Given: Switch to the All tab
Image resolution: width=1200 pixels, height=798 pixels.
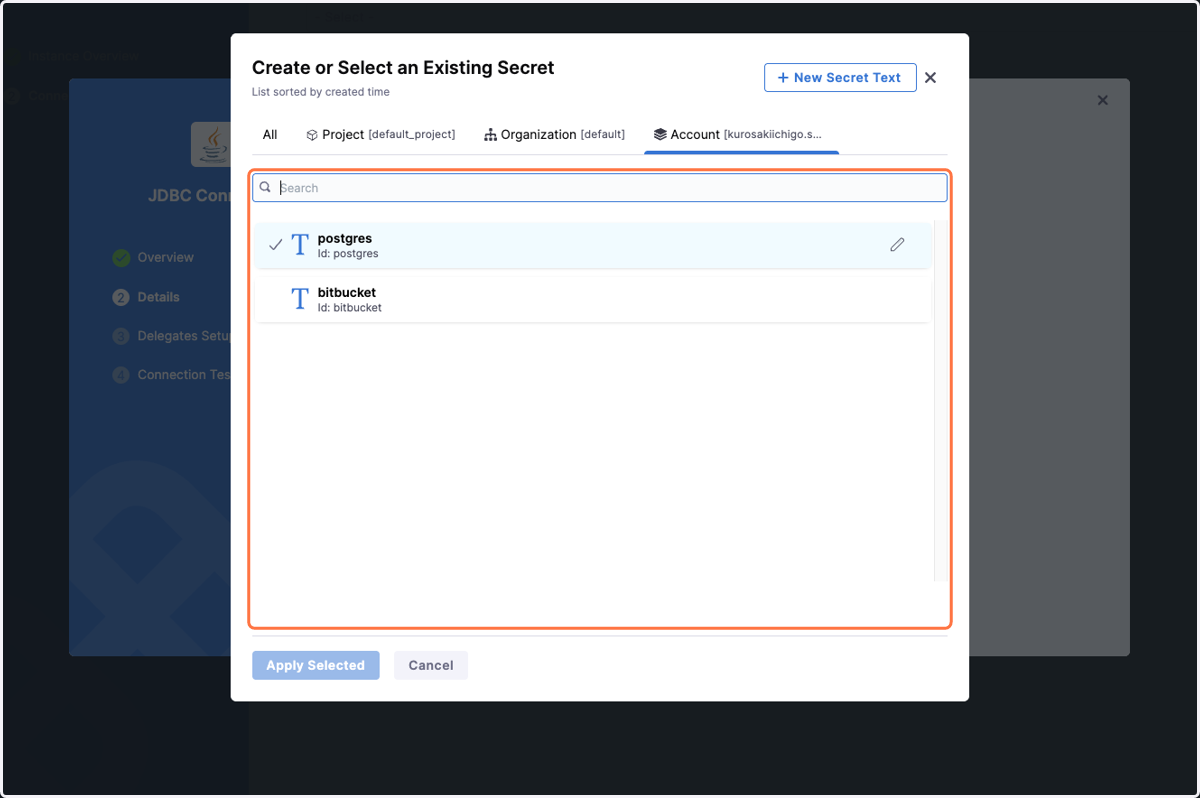Looking at the screenshot, I should click(x=270, y=134).
